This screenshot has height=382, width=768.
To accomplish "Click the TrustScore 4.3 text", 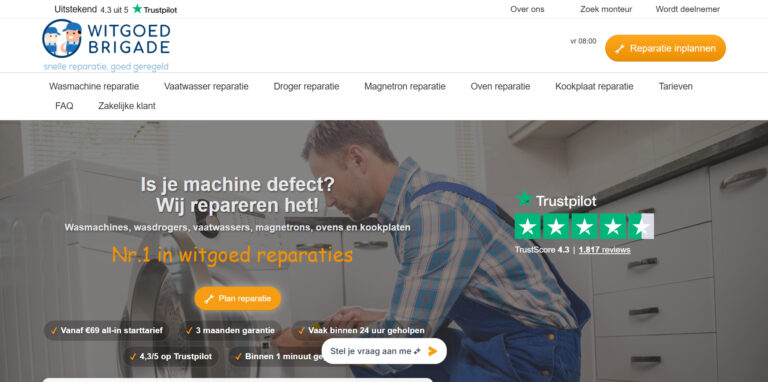I will [x=542, y=250].
